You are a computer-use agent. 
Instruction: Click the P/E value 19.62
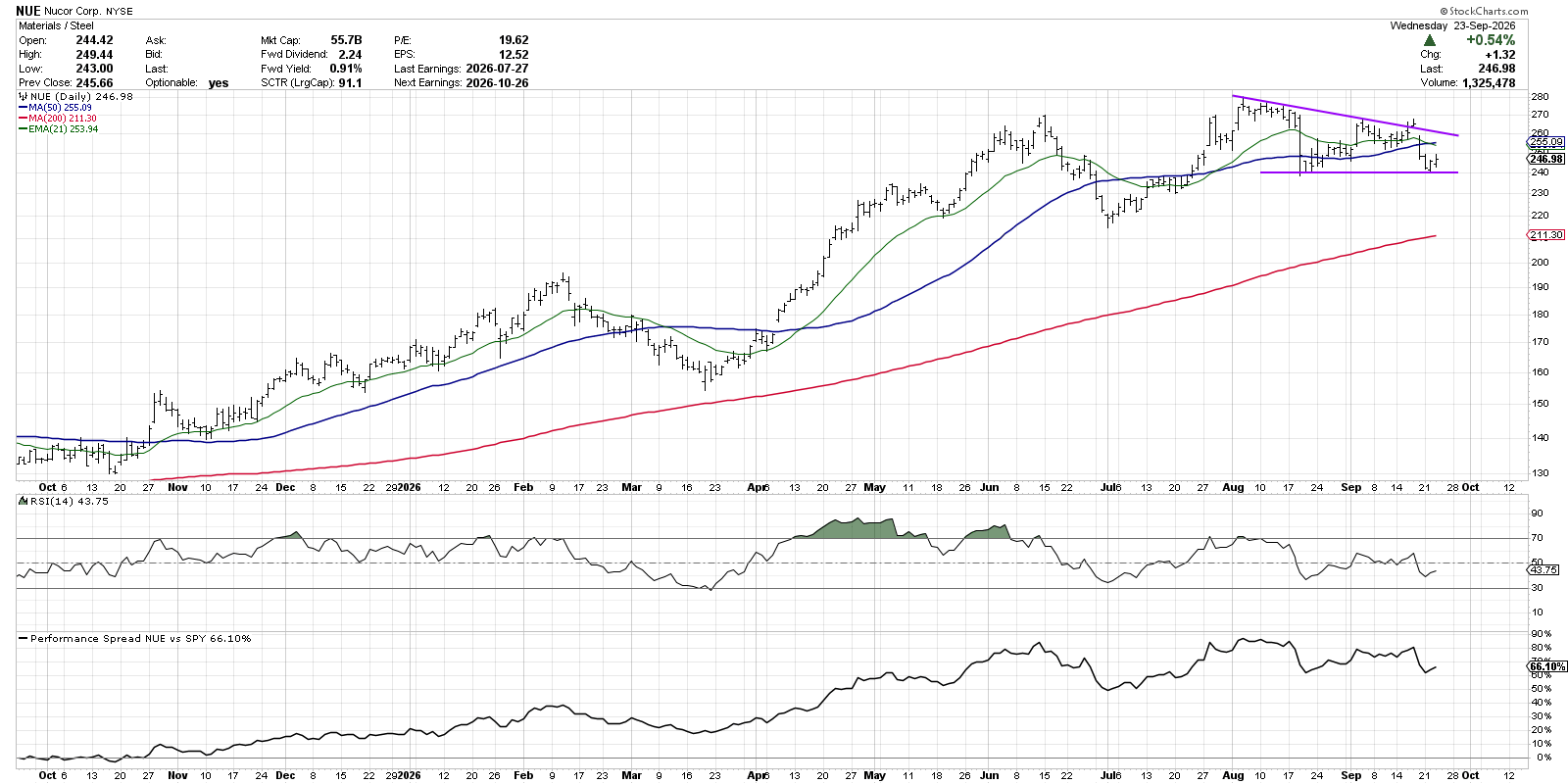[514, 40]
